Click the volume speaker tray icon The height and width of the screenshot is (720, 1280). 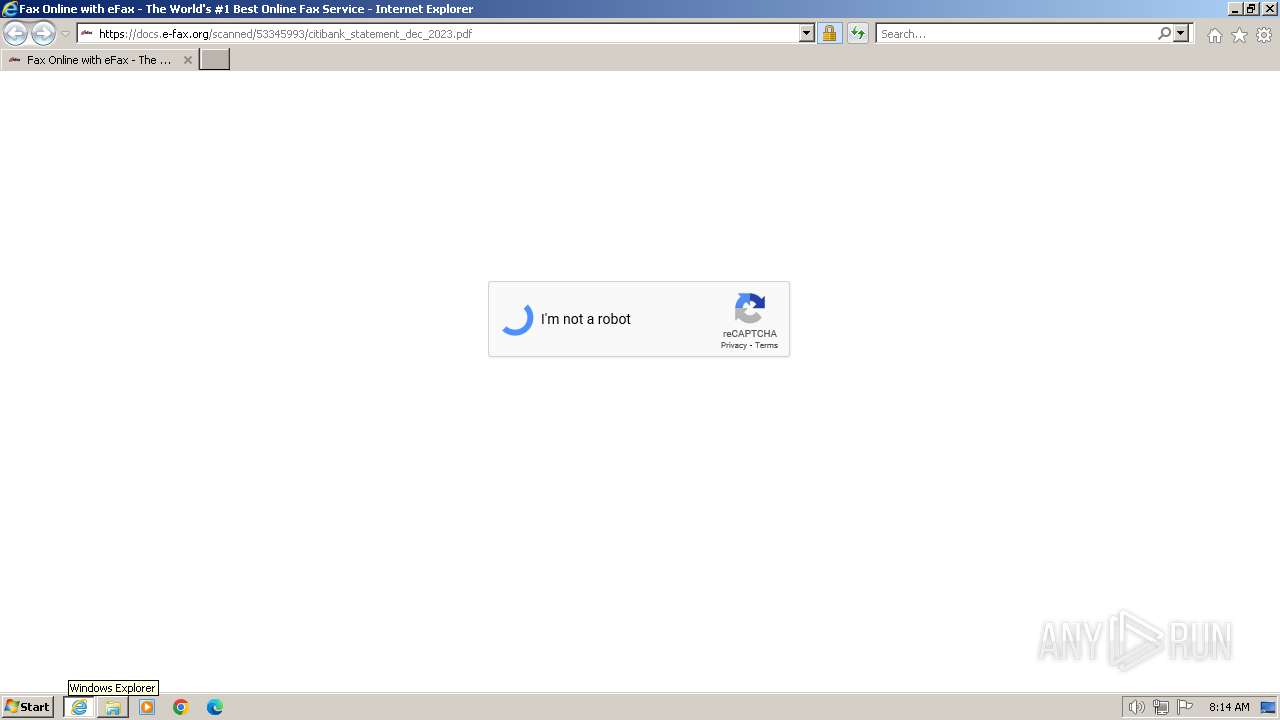(x=1136, y=707)
